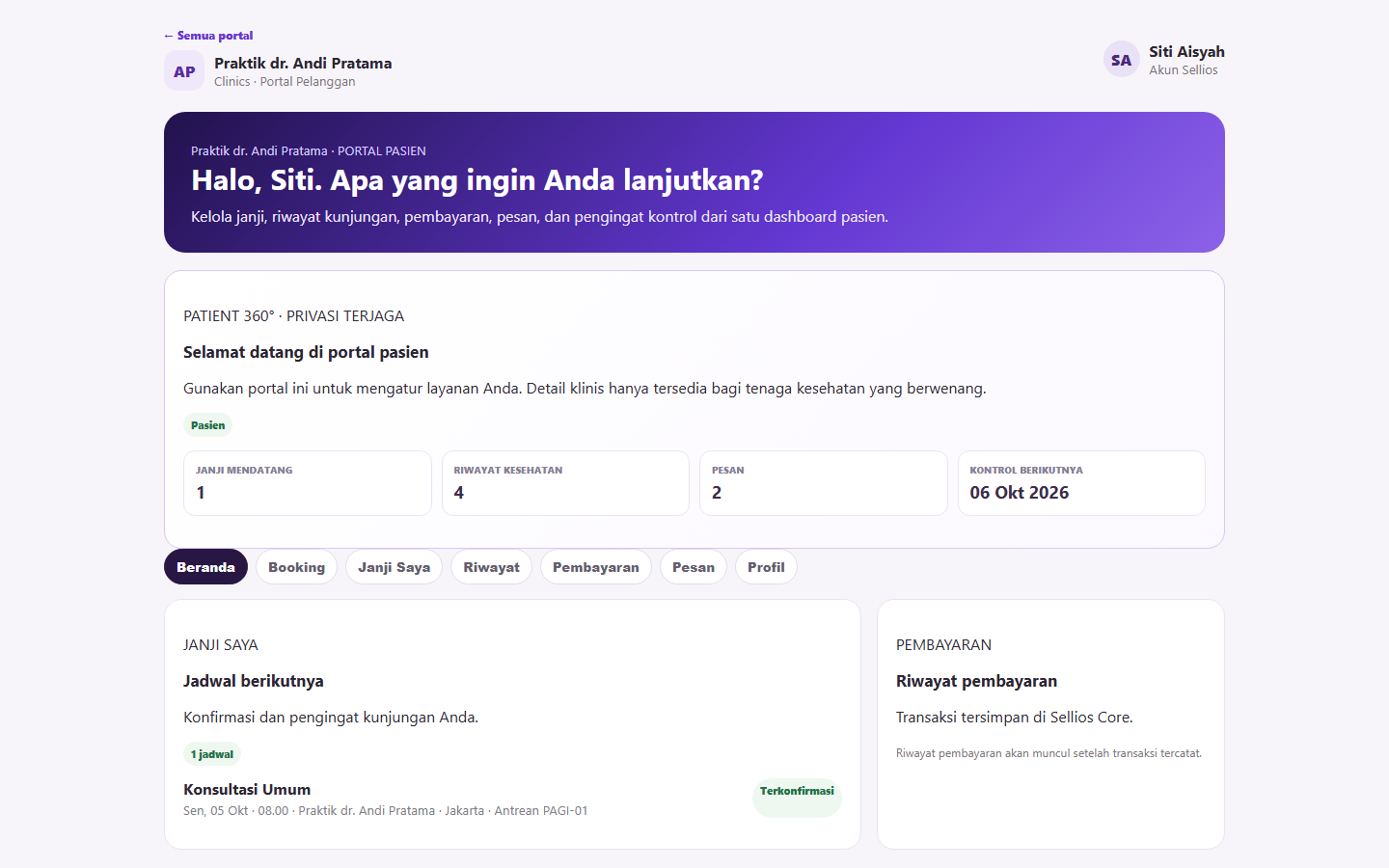
Task: Click the Akun Sellios label
Action: (x=1184, y=70)
